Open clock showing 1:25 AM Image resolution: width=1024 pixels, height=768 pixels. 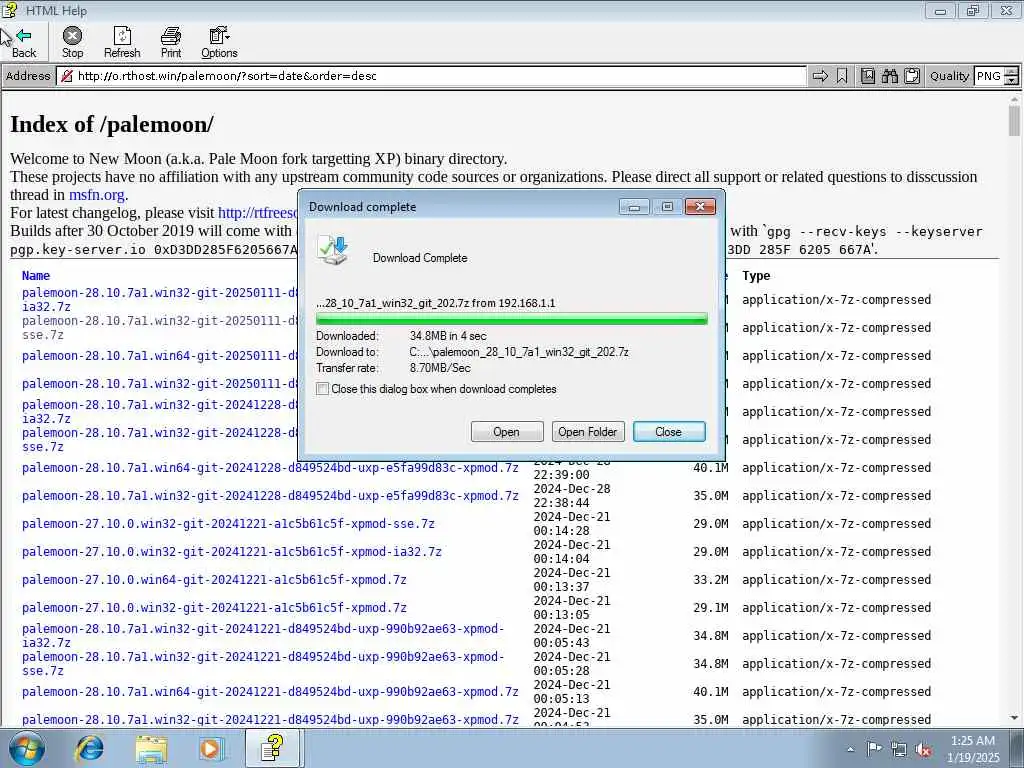974,749
